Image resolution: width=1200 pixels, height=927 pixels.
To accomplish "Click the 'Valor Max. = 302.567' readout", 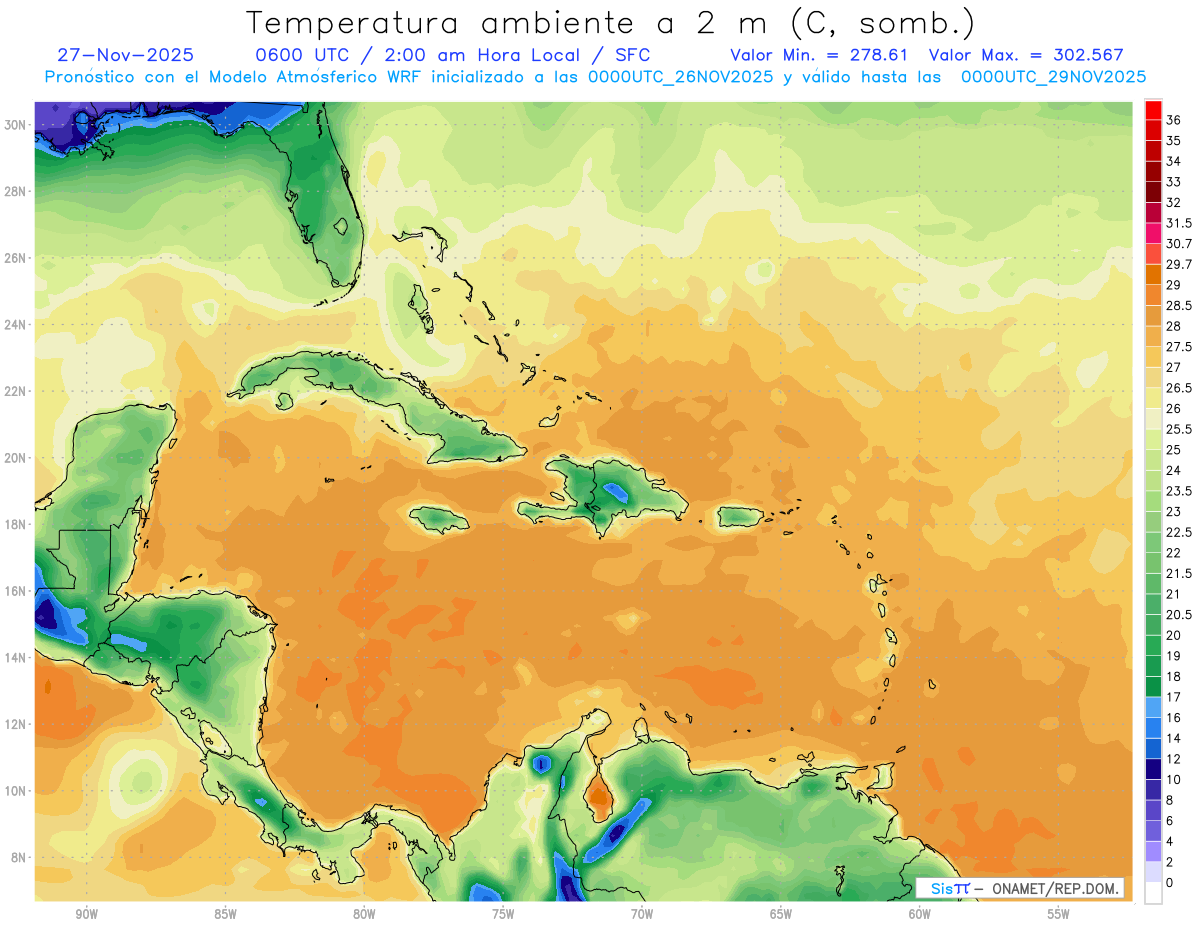I will tap(1026, 56).
